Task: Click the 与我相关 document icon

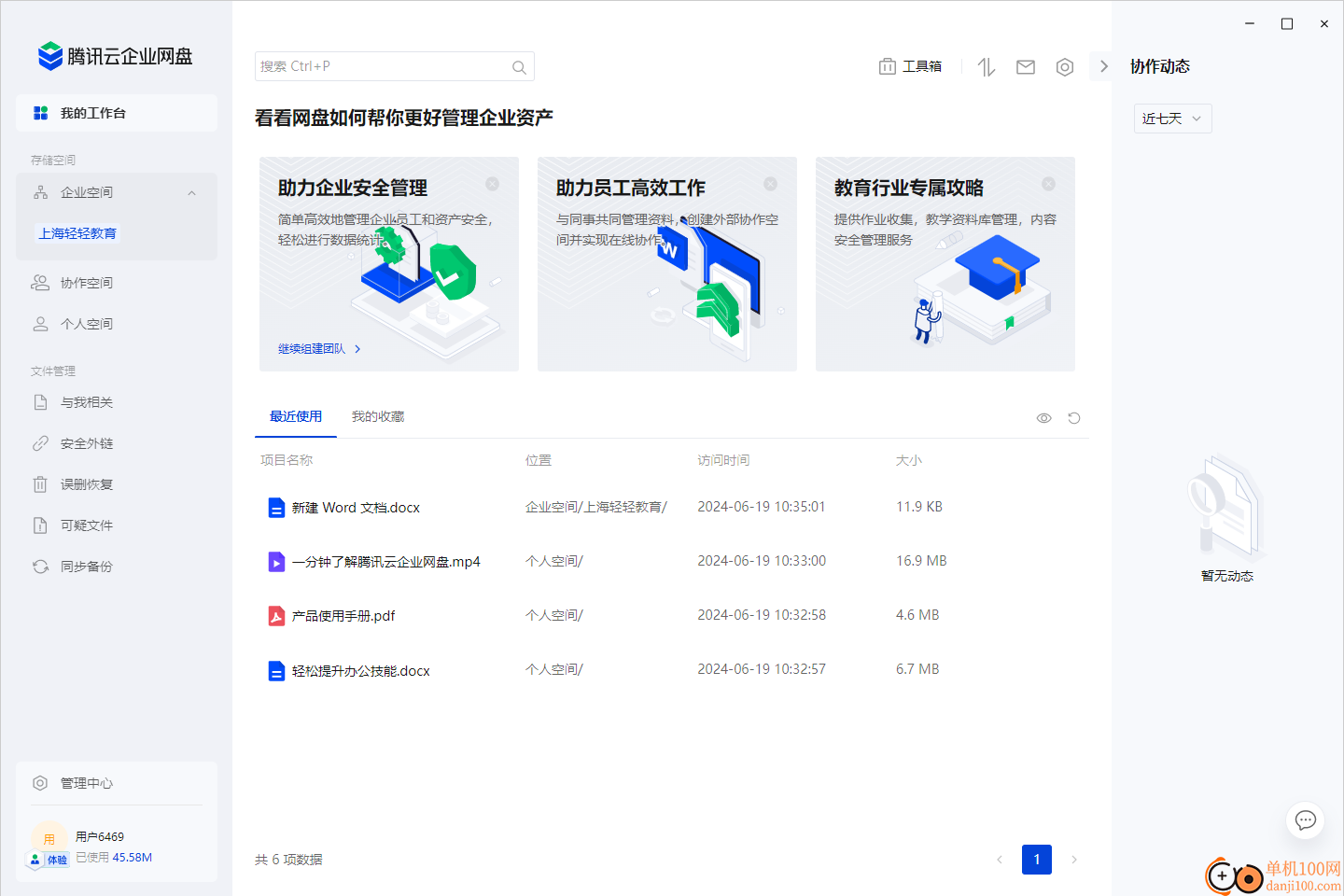Action: [x=40, y=402]
